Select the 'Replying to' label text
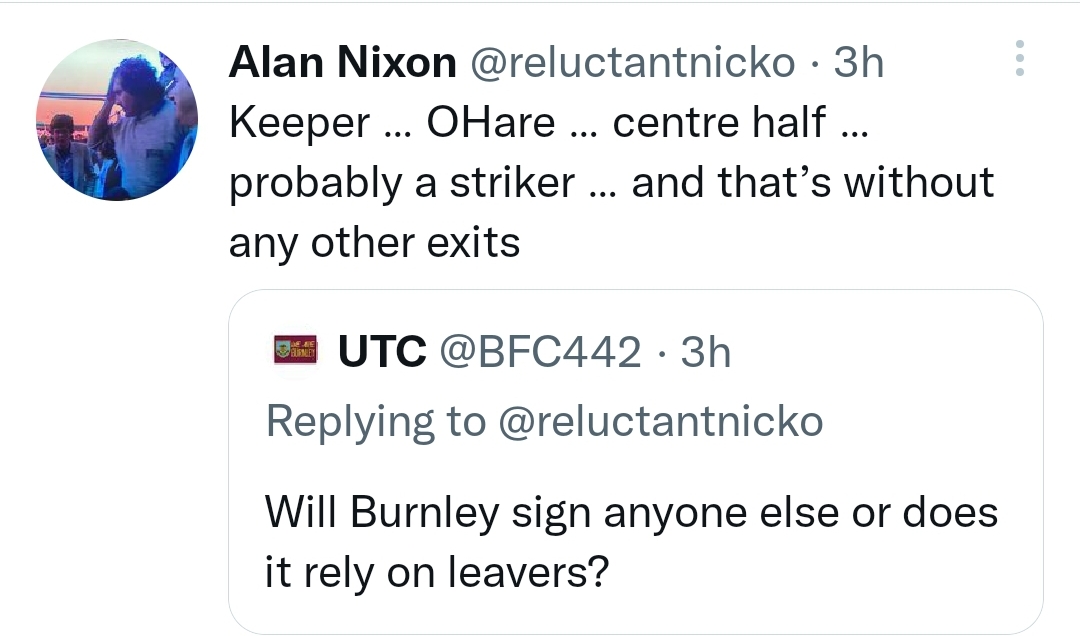 pyautogui.click(x=376, y=422)
